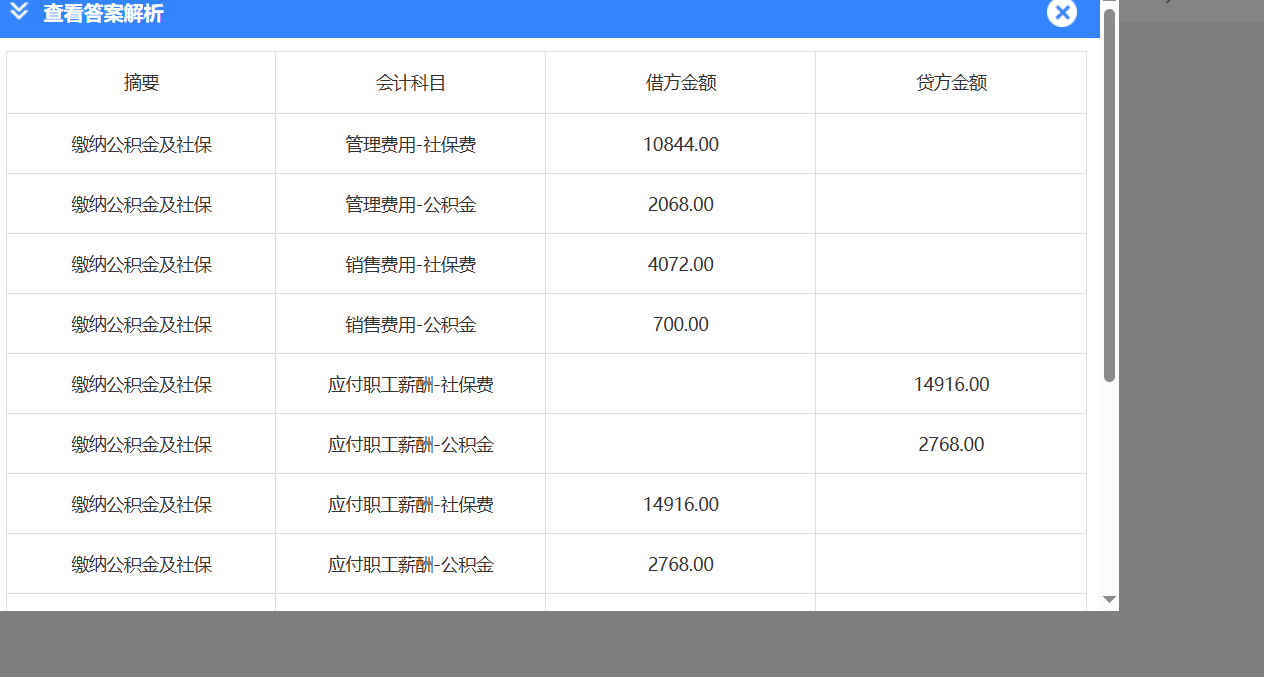Click 2768.00 in the 贷方金额 column
The width and height of the screenshot is (1264, 677).
[x=951, y=445]
